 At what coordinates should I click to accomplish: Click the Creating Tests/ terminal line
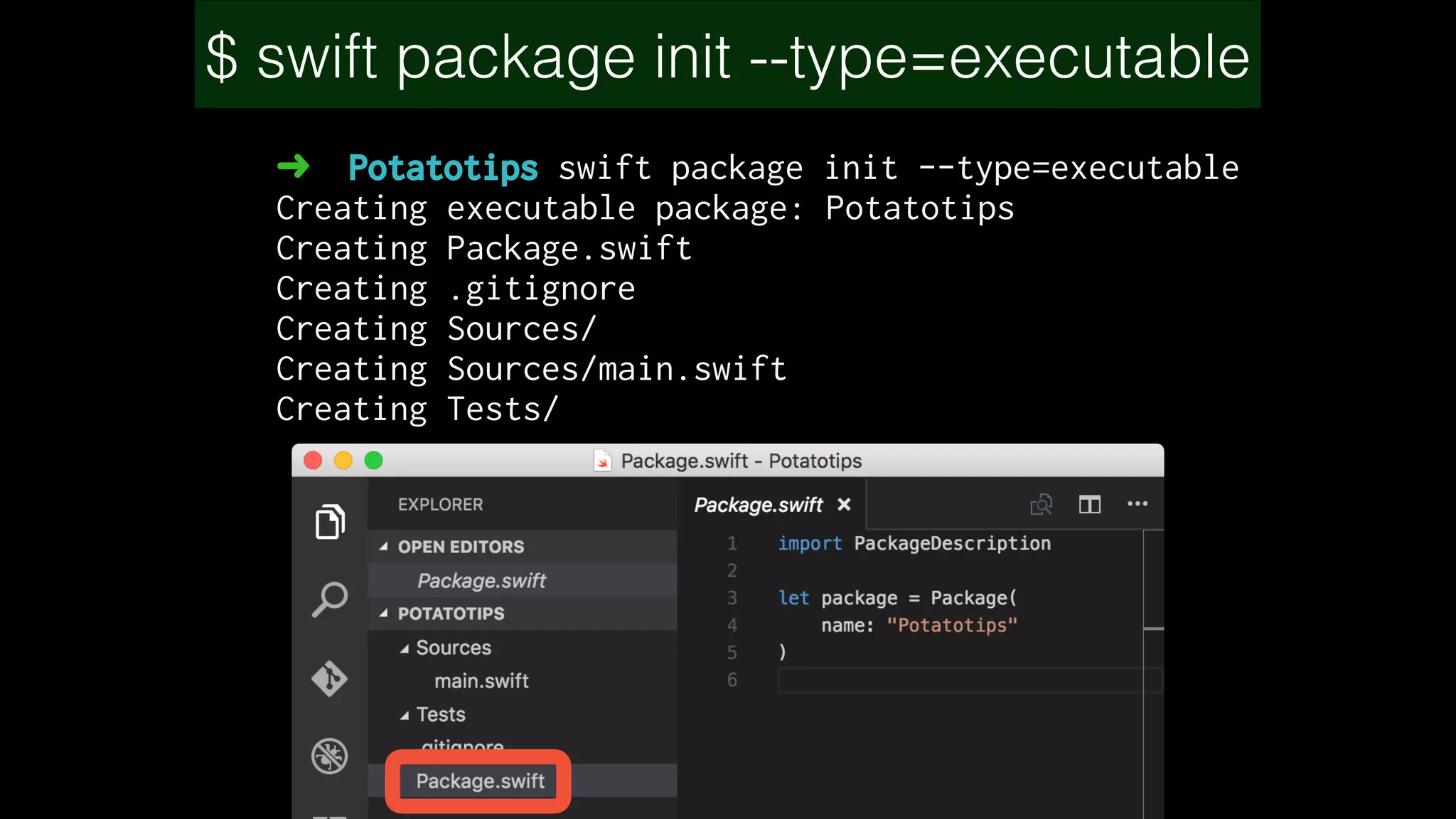point(417,409)
